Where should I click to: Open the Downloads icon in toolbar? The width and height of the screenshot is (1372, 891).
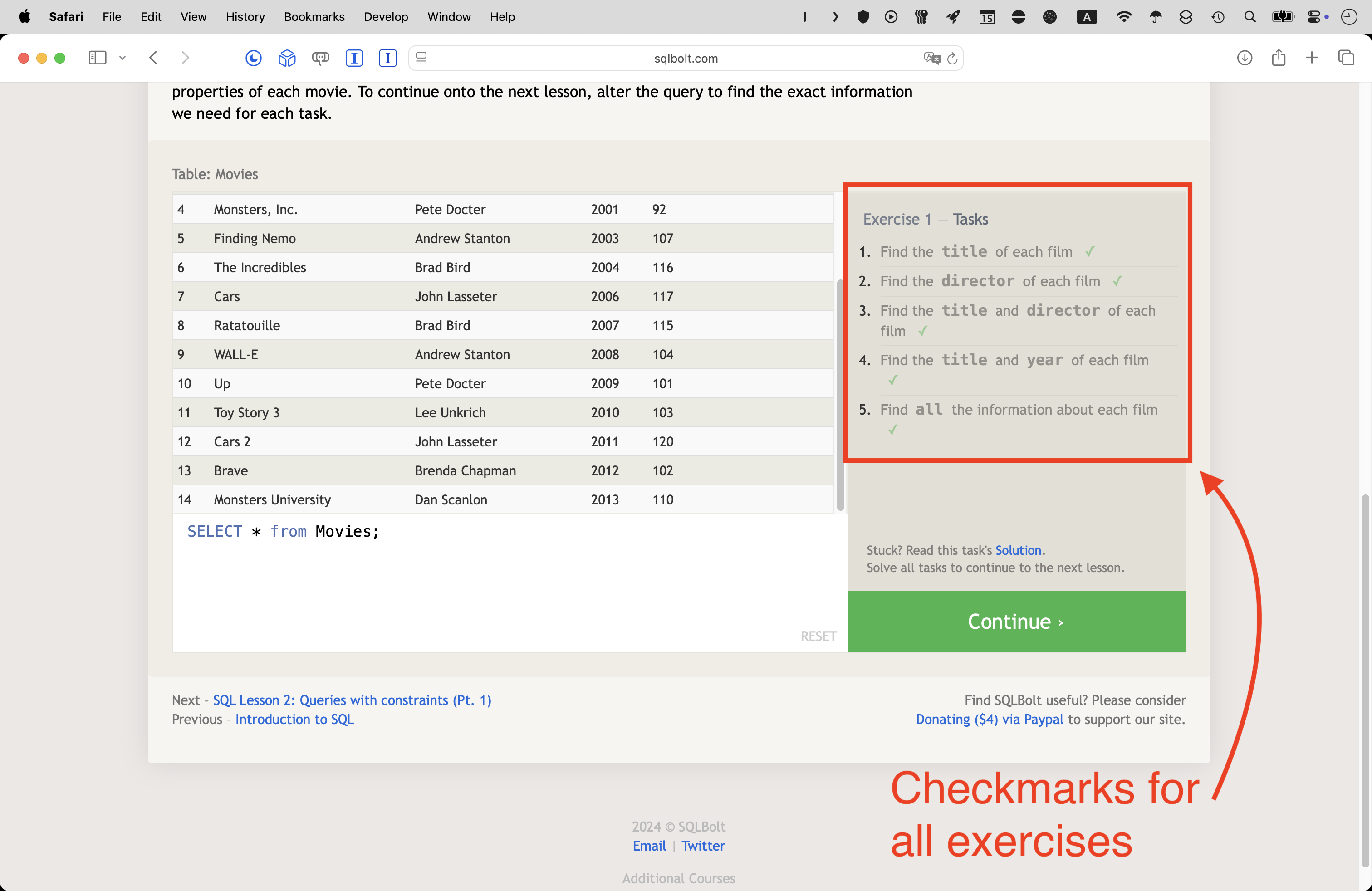(1244, 58)
